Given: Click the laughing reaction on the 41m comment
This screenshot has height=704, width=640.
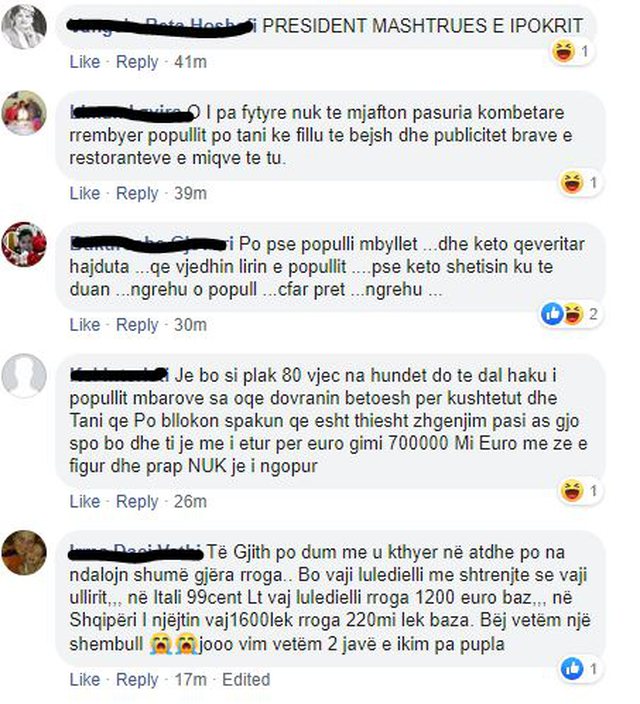Looking at the screenshot, I should click(x=564, y=51).
